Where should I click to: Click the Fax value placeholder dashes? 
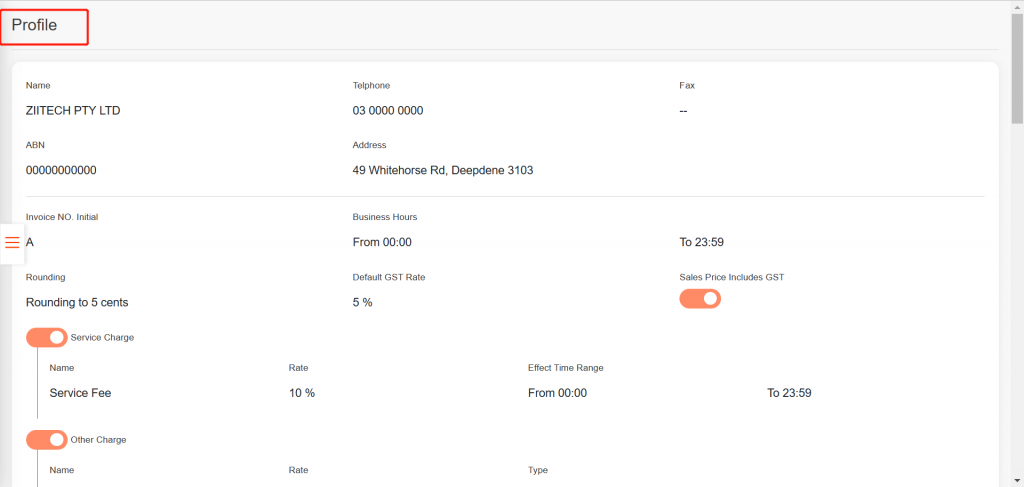[x=683, y=111]
